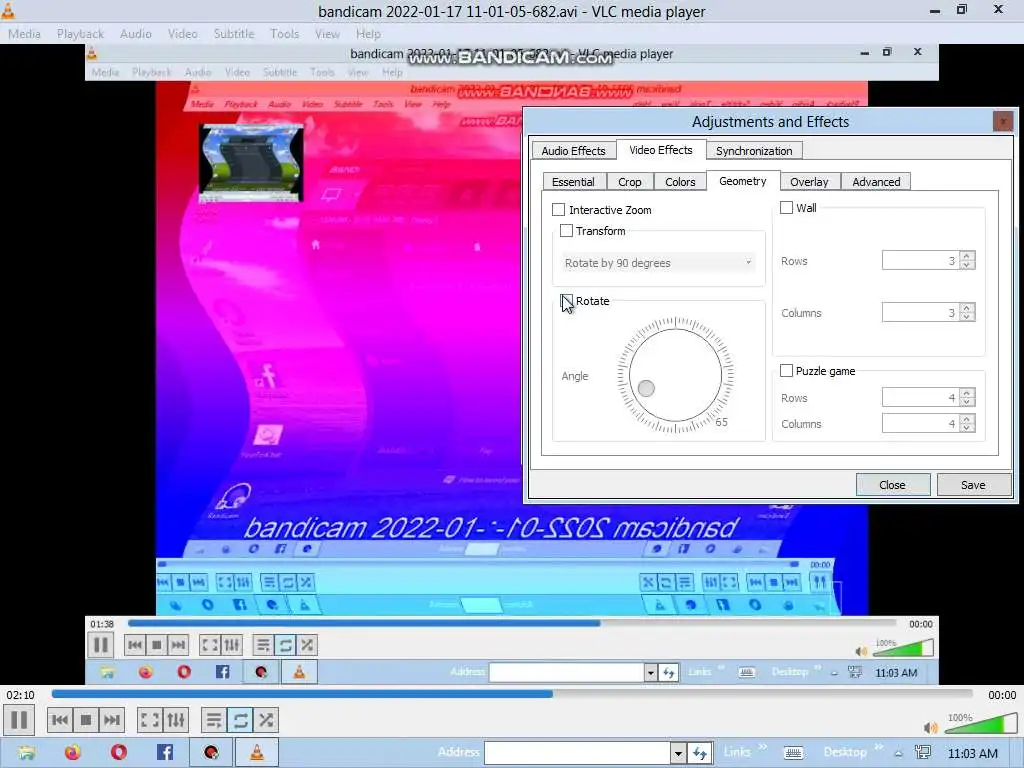Click Go arrows button next to Address bar

700,754
